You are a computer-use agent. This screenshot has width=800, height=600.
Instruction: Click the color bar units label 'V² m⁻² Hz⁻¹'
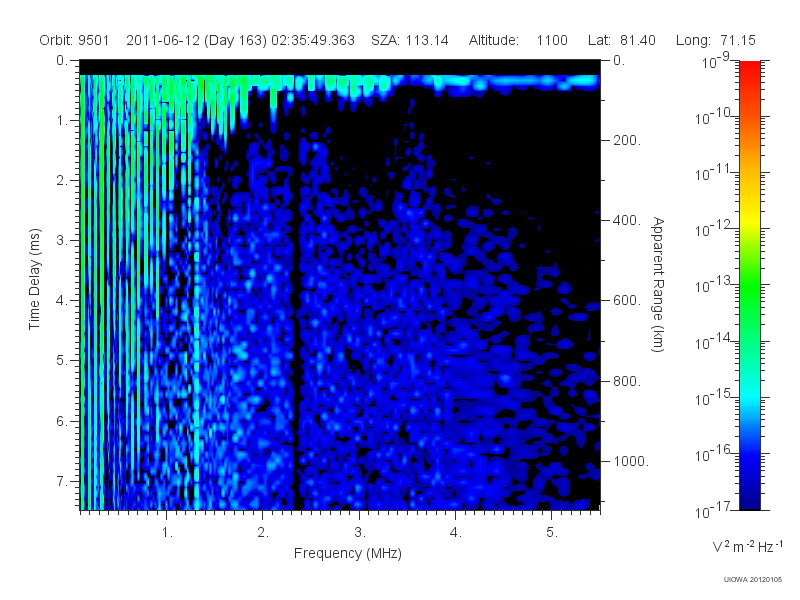pyautogui.click(x=747, y=546)
